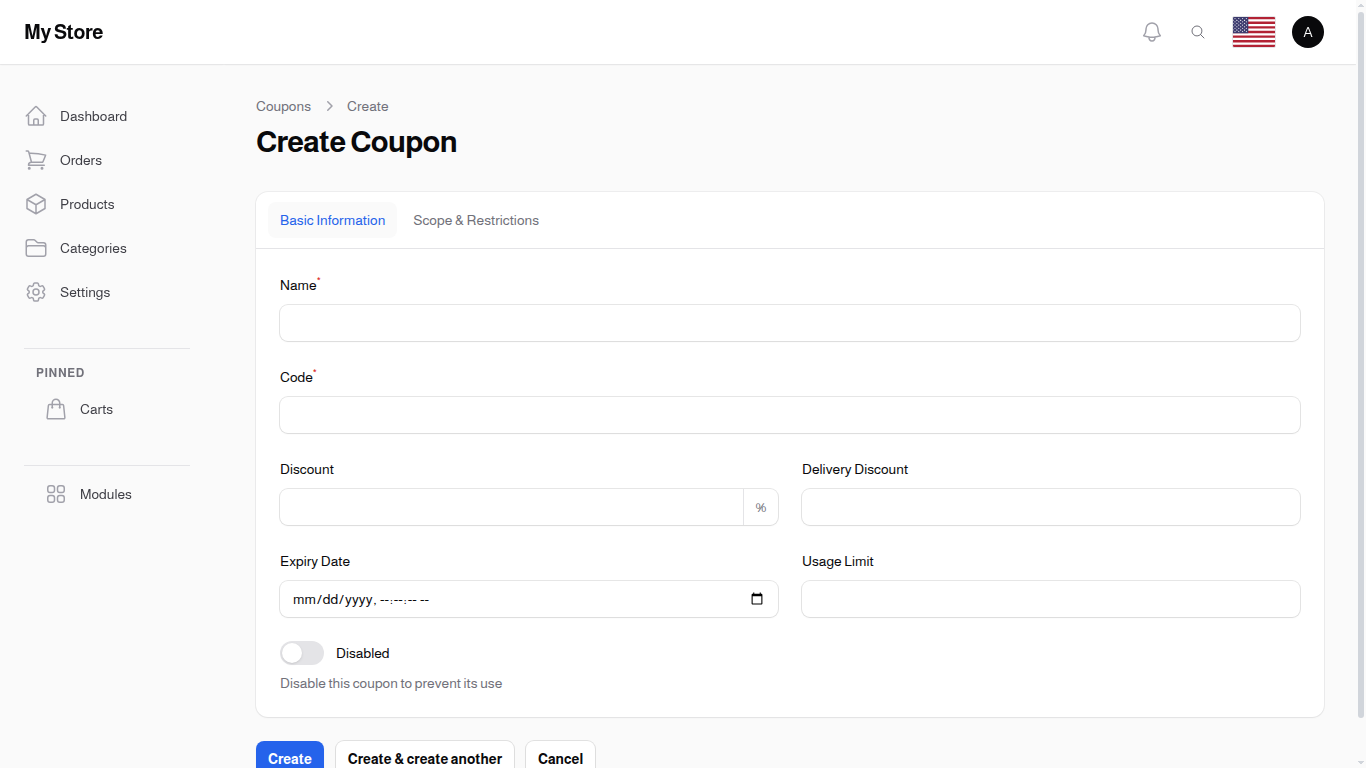Open the Expiry Date calendar picker
This screenshot has height=768, width=1366.
[758, 599]
